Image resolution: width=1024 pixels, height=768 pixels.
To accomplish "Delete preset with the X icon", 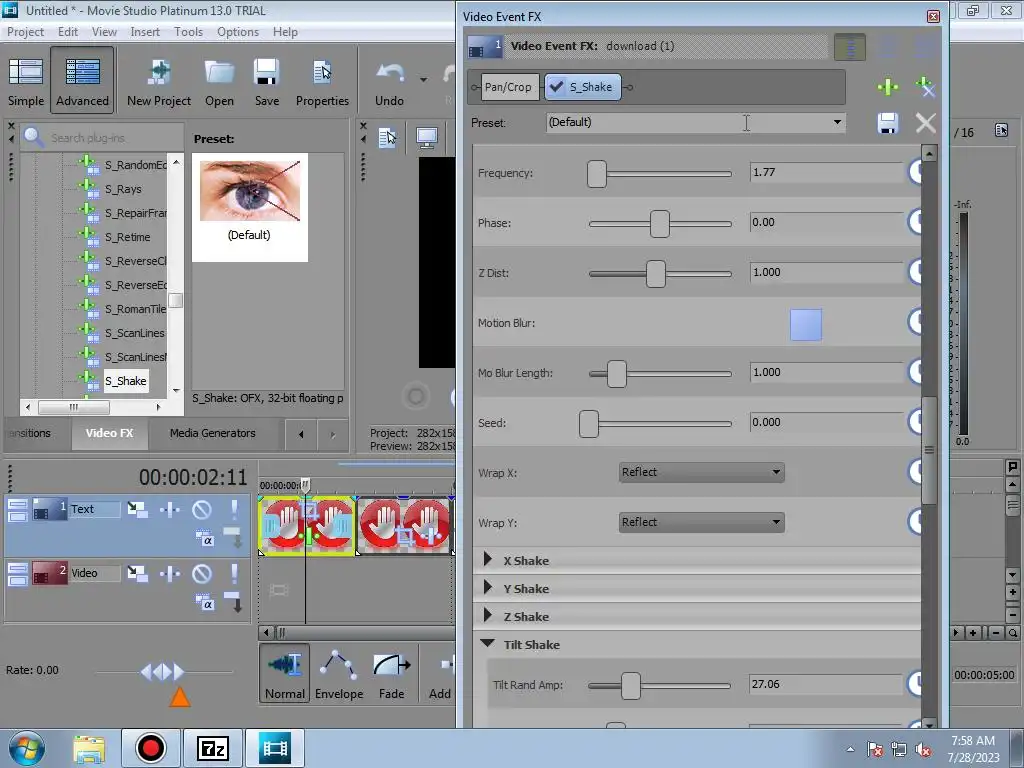I will 925,123.
